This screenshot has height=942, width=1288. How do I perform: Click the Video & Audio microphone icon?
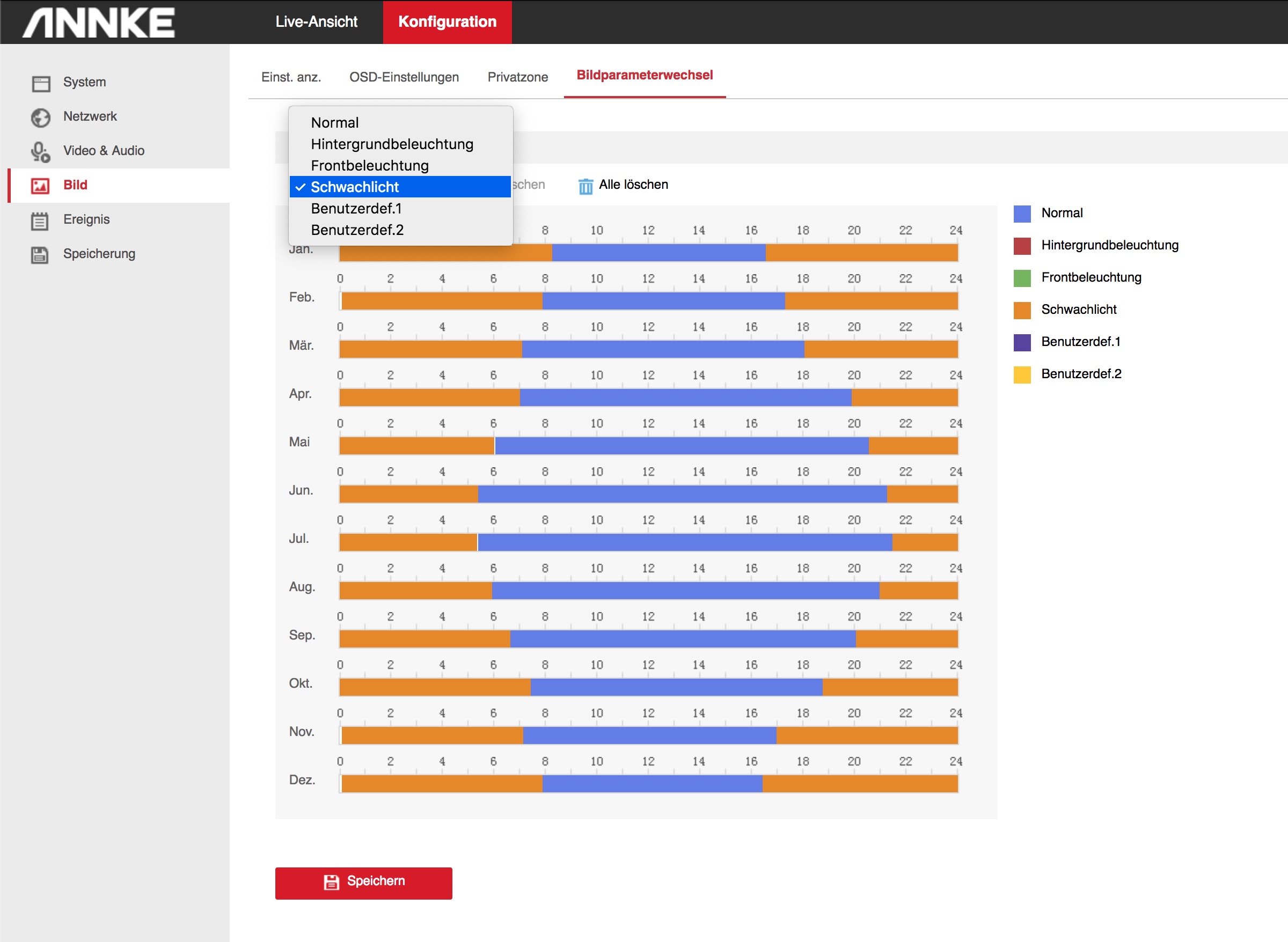coord(40,152)
